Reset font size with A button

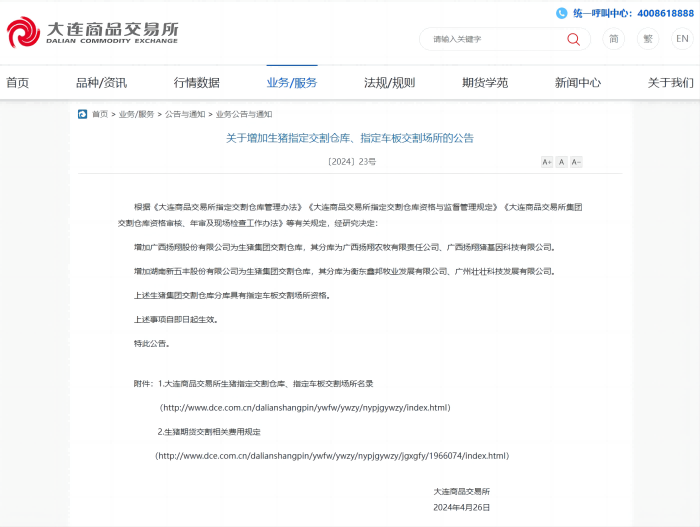(562, 162)
